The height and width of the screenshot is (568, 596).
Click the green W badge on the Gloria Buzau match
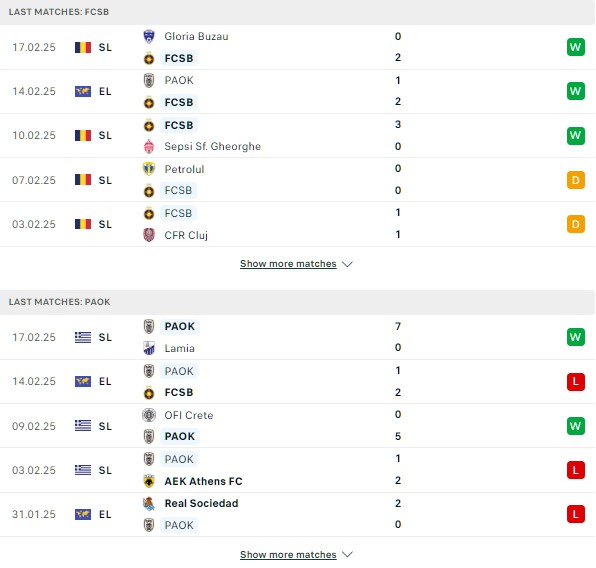coord(575,47)
